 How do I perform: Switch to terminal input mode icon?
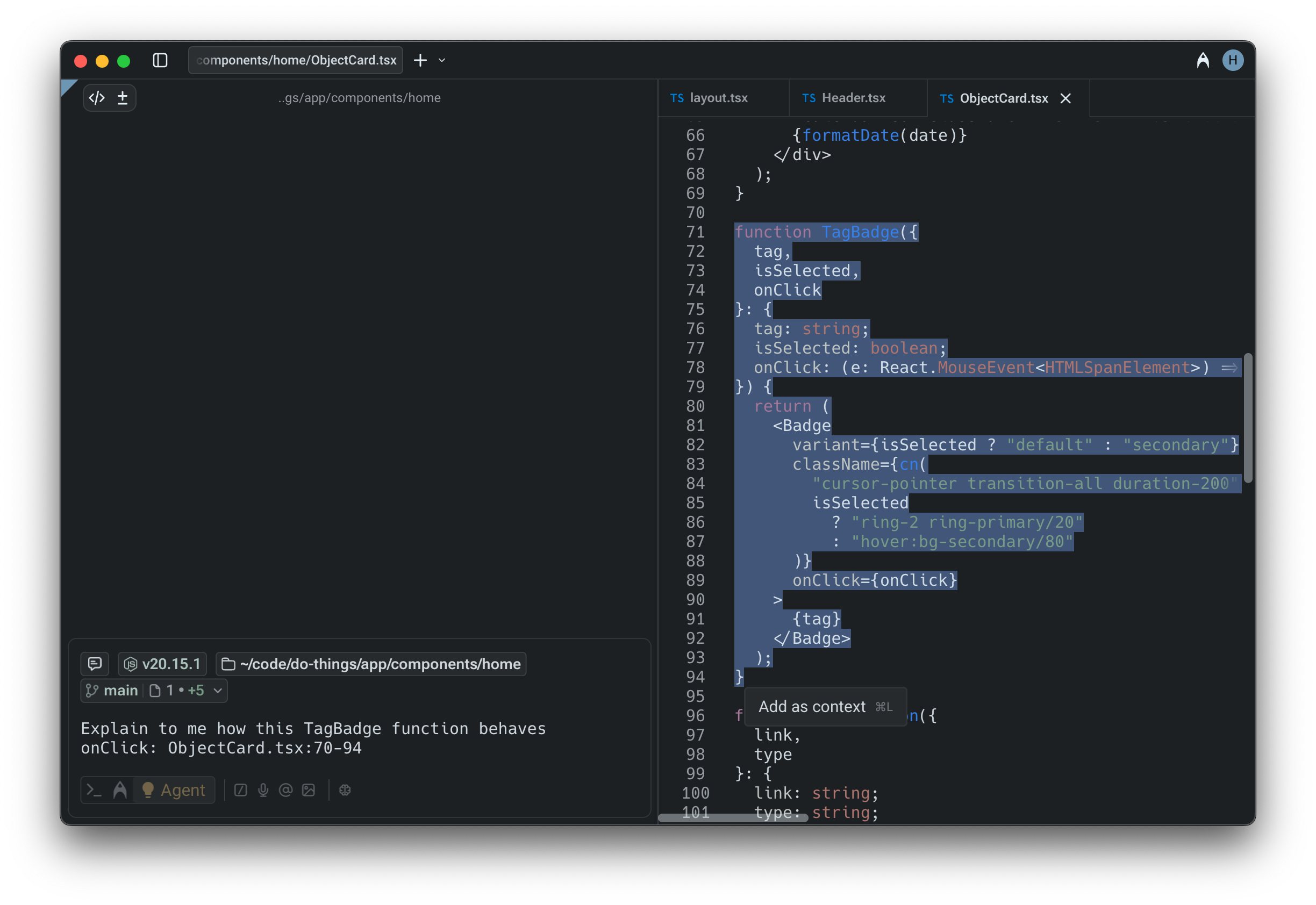pyautogui.click(x=94, y=790)
